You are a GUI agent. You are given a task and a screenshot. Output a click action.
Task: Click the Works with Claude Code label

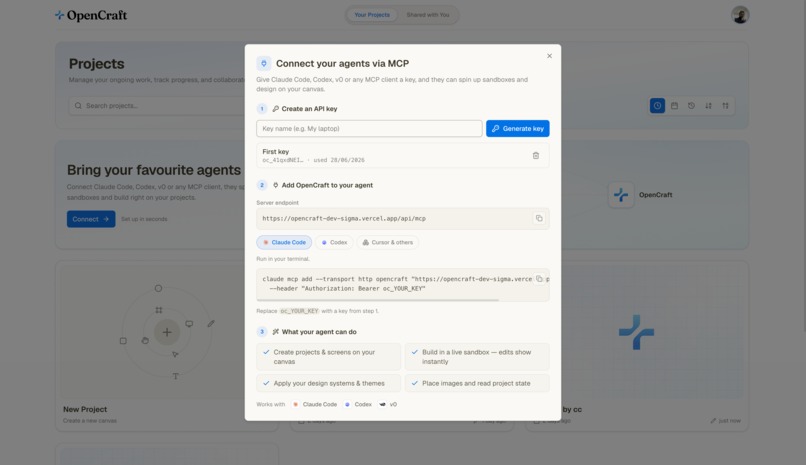pos(315,404)
